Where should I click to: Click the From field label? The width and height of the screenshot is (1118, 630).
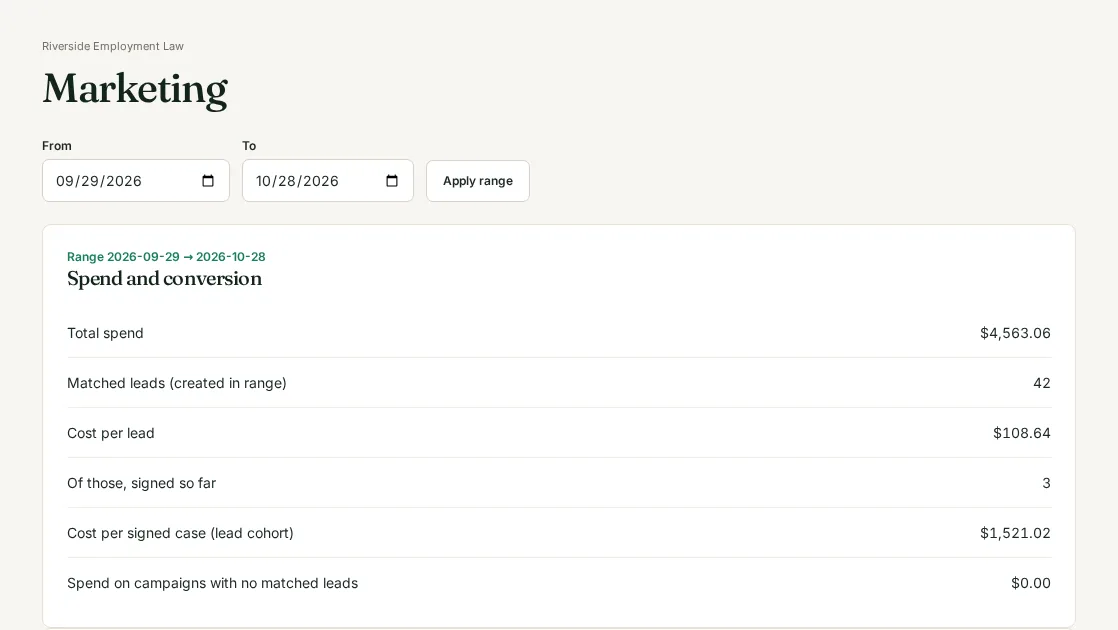(x=56, y=145)
